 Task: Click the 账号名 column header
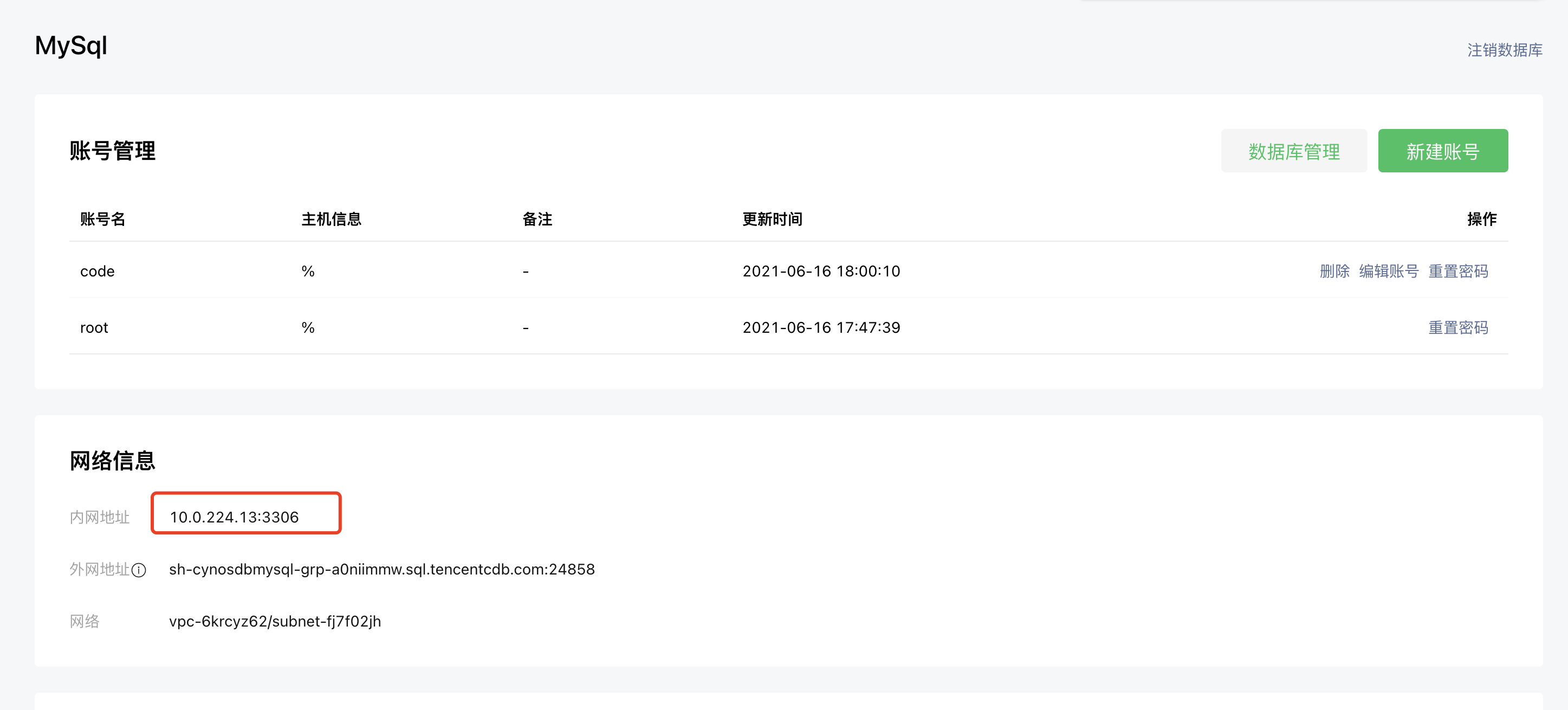coord(102,219)
